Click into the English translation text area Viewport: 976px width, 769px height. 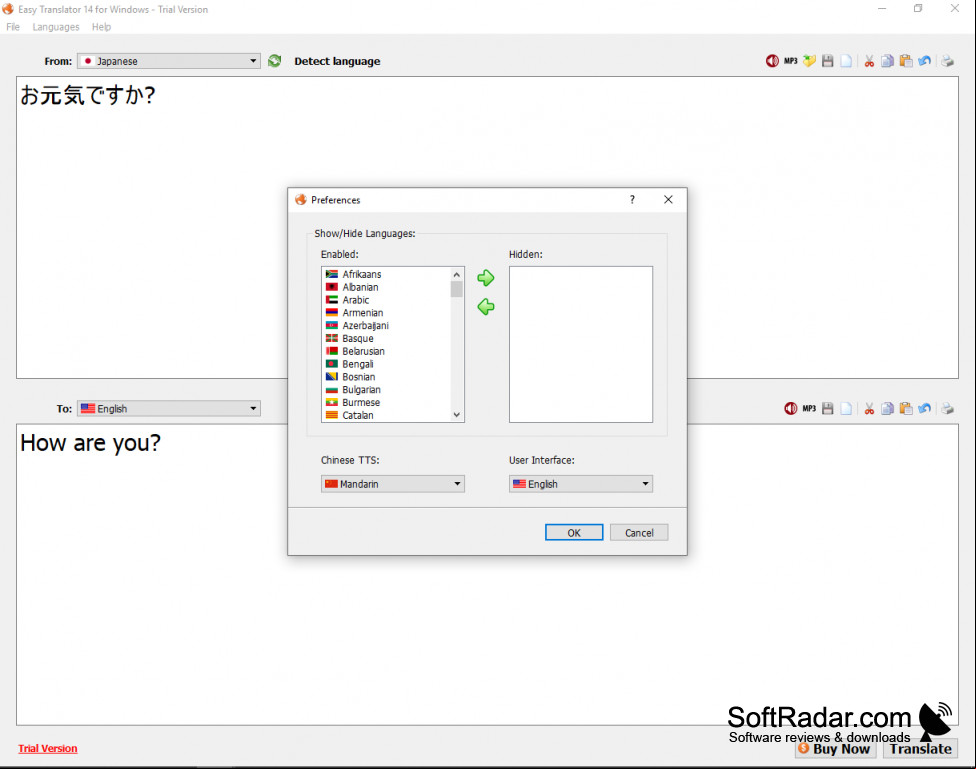487,575
